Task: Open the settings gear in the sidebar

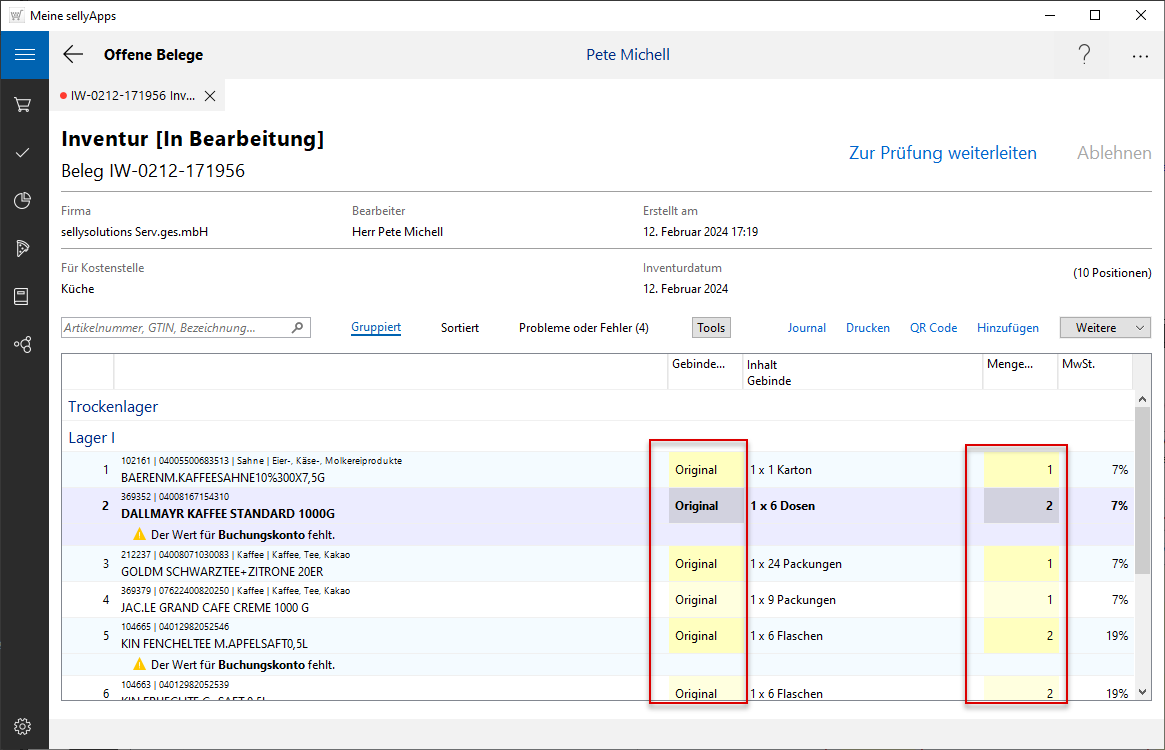Action: click(x=24, y=726)
